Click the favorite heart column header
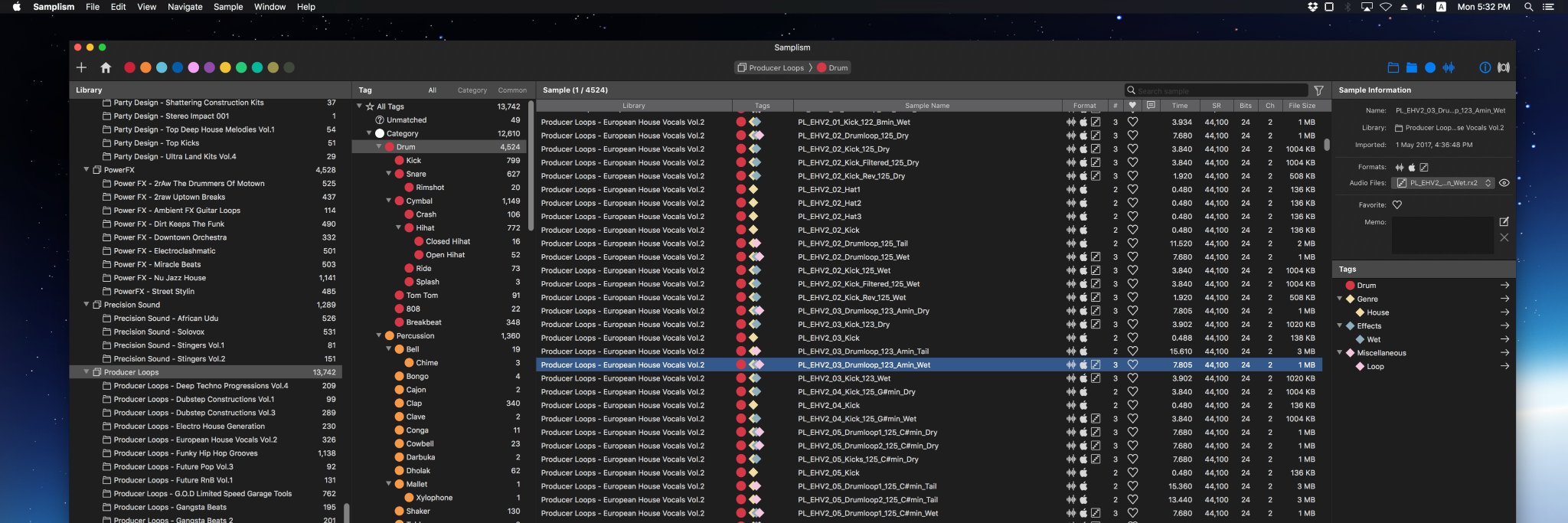 coord(1132,106)
